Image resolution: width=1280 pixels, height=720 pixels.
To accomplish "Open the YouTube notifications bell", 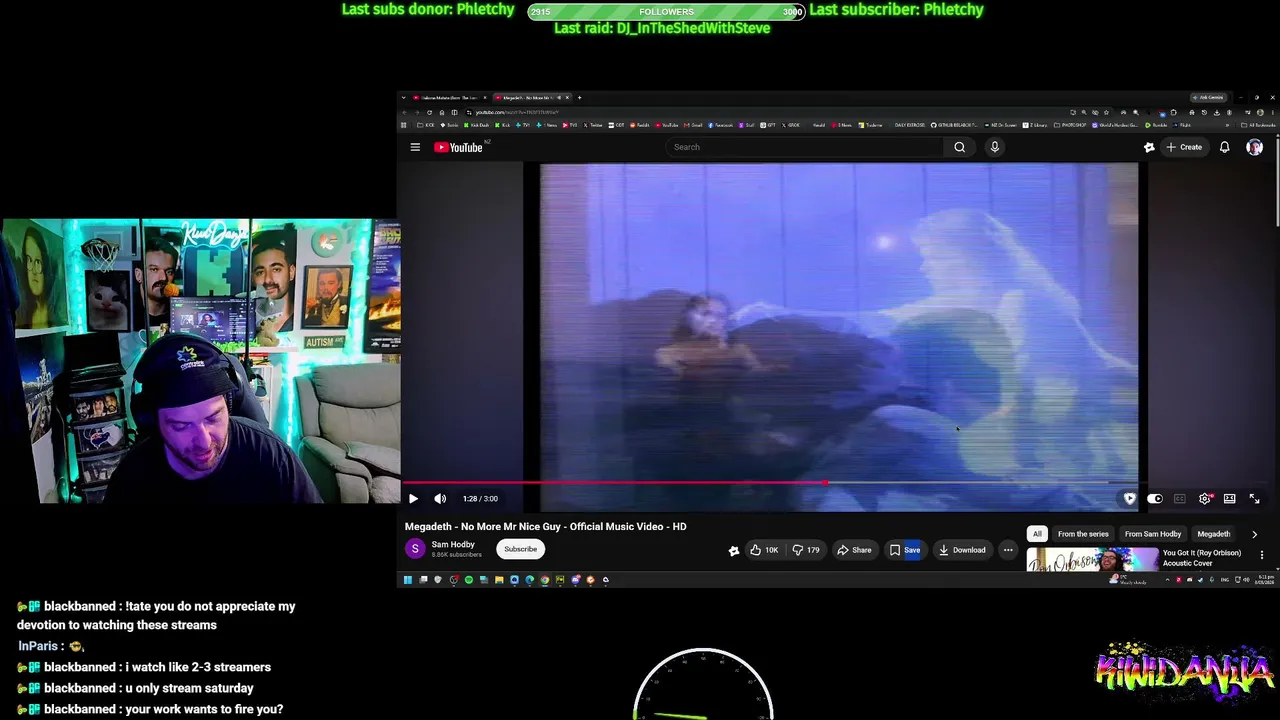I will [x=1224, y=147].
